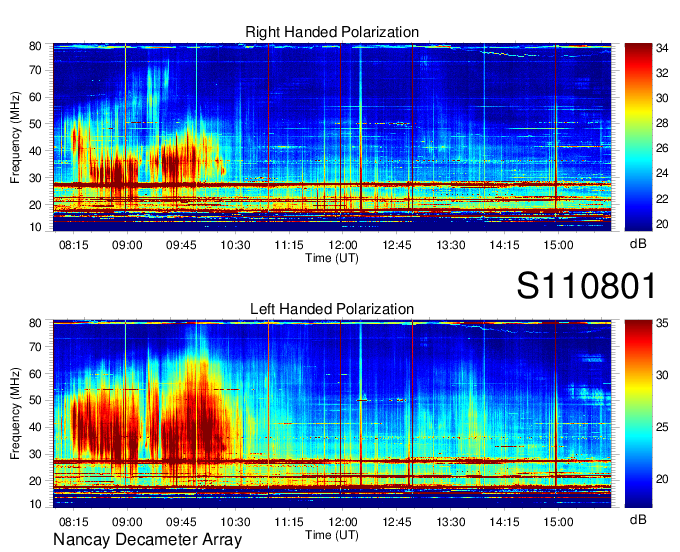The width and height of the screenshot is (680, 552).
Task: Click 10:30 tick on Right Handed plot
Action: pyautogui.click(x=235, y=245)
